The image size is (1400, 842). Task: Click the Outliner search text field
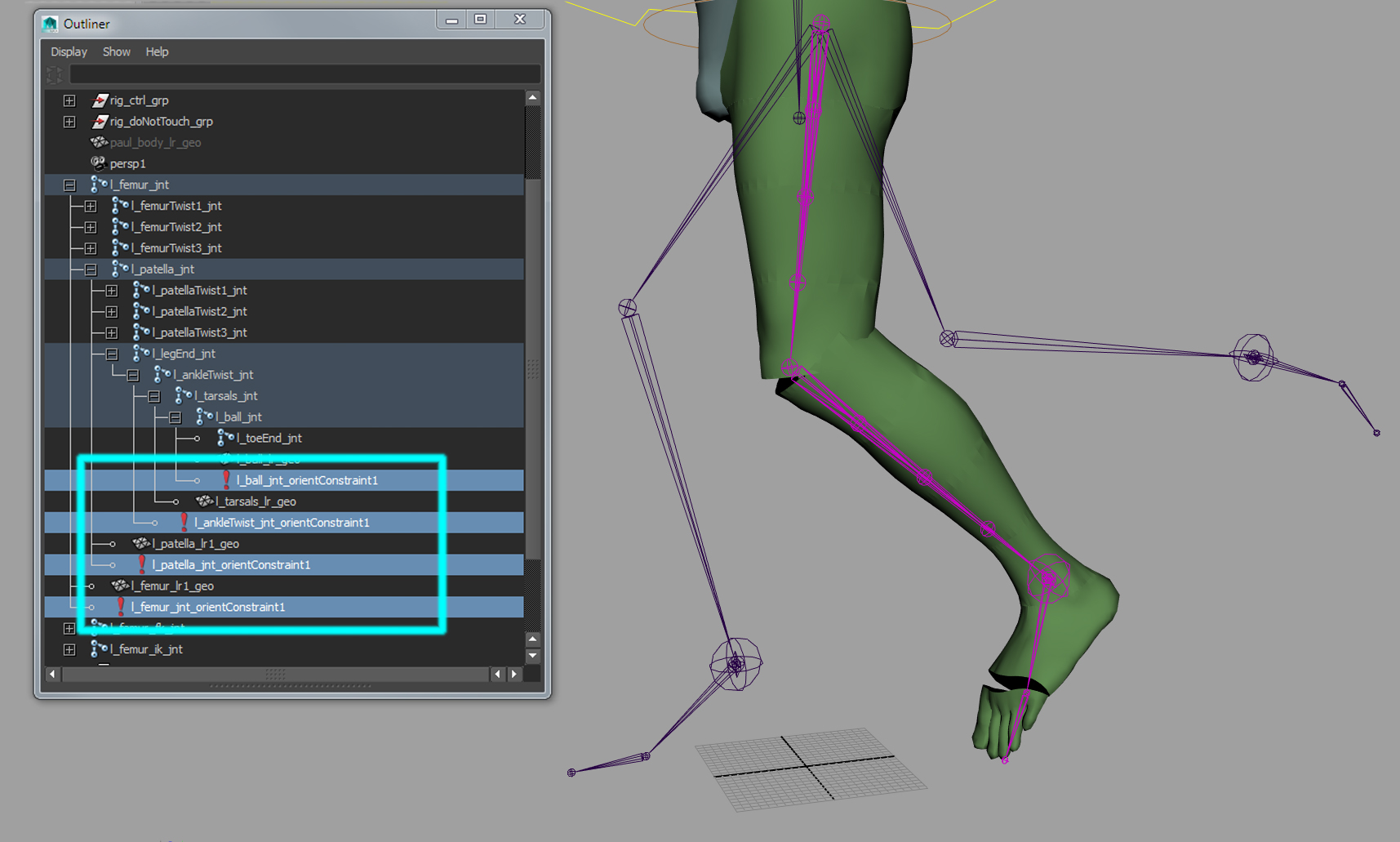(304, 75)
